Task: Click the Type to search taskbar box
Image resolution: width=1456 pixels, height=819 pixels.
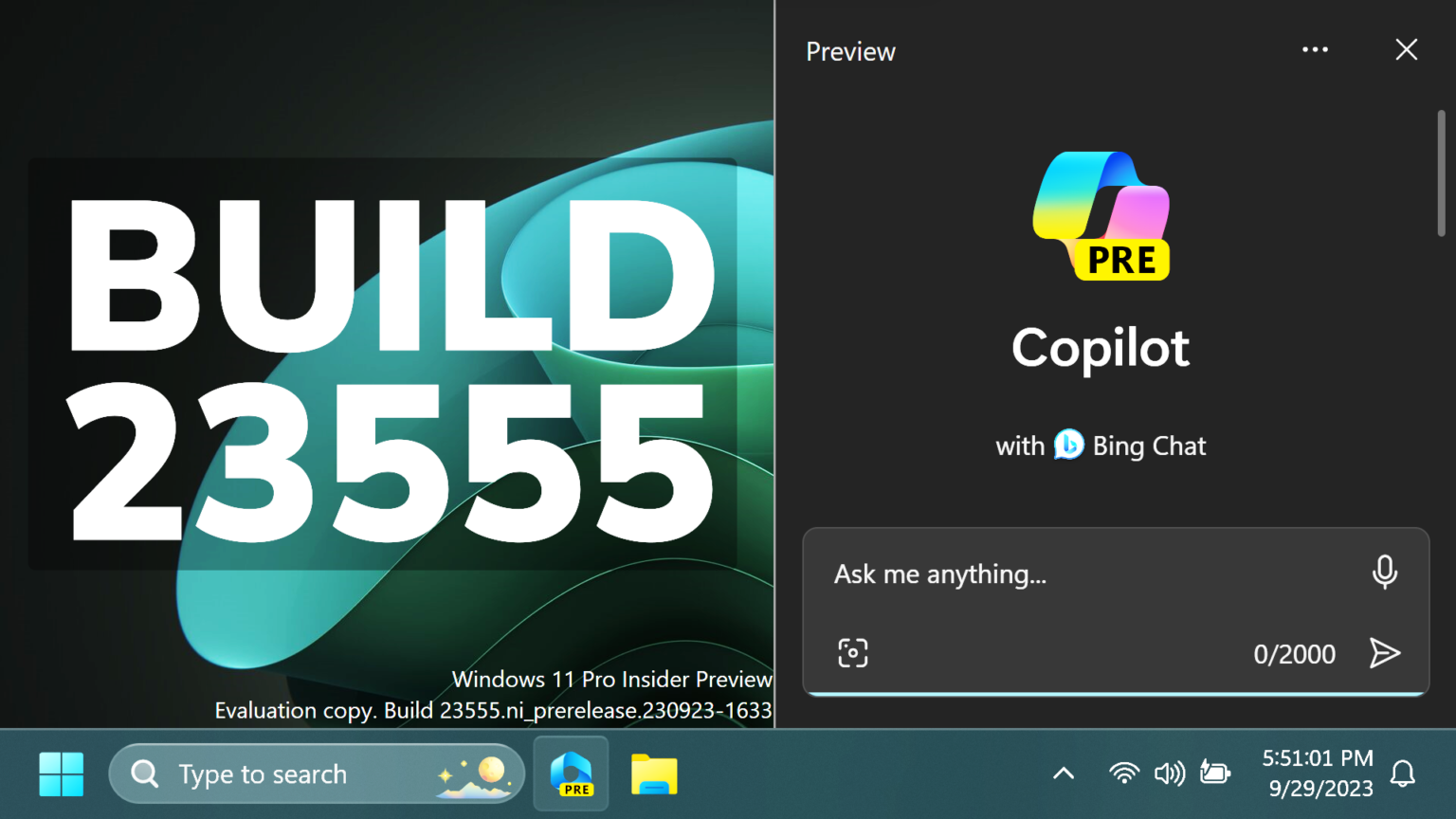Action: (317, 774)
